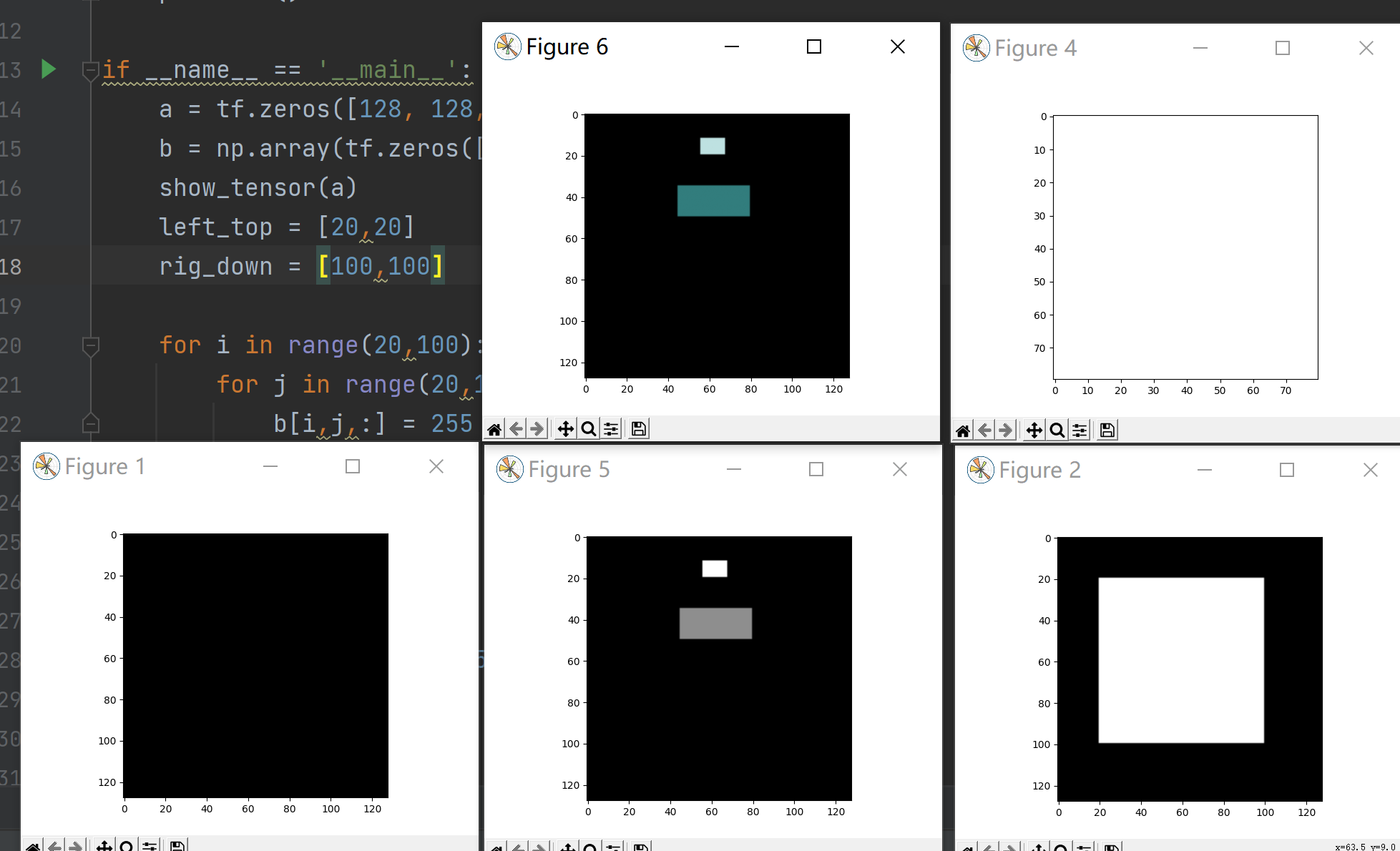The width and height of the screenshot is (1400, 851).
Task: Maximize the Figure 2 window
Action: [x=1287, y=470]
